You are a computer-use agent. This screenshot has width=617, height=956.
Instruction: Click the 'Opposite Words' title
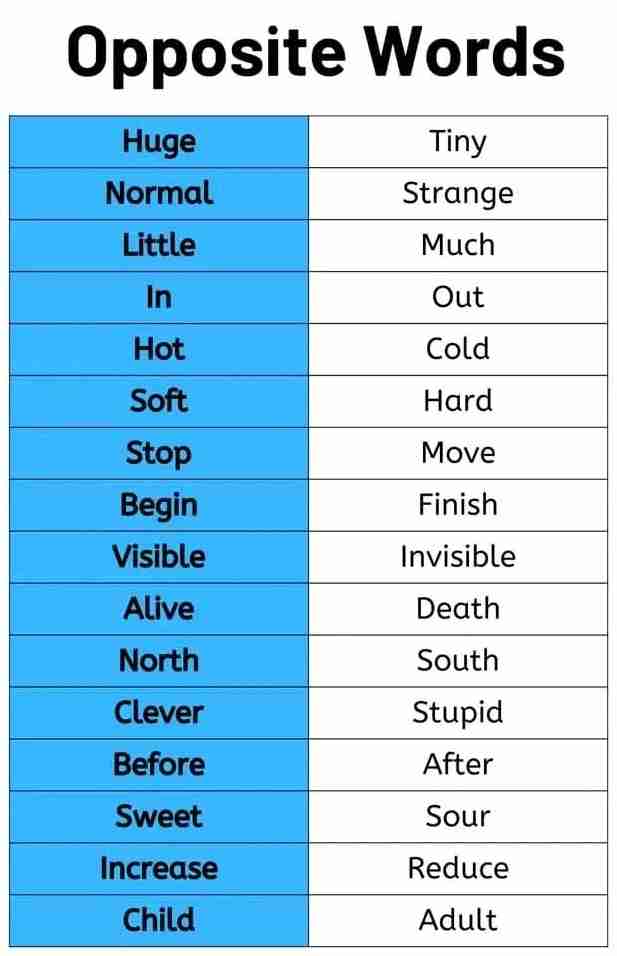pyautogui.click(x=315, y=52)
